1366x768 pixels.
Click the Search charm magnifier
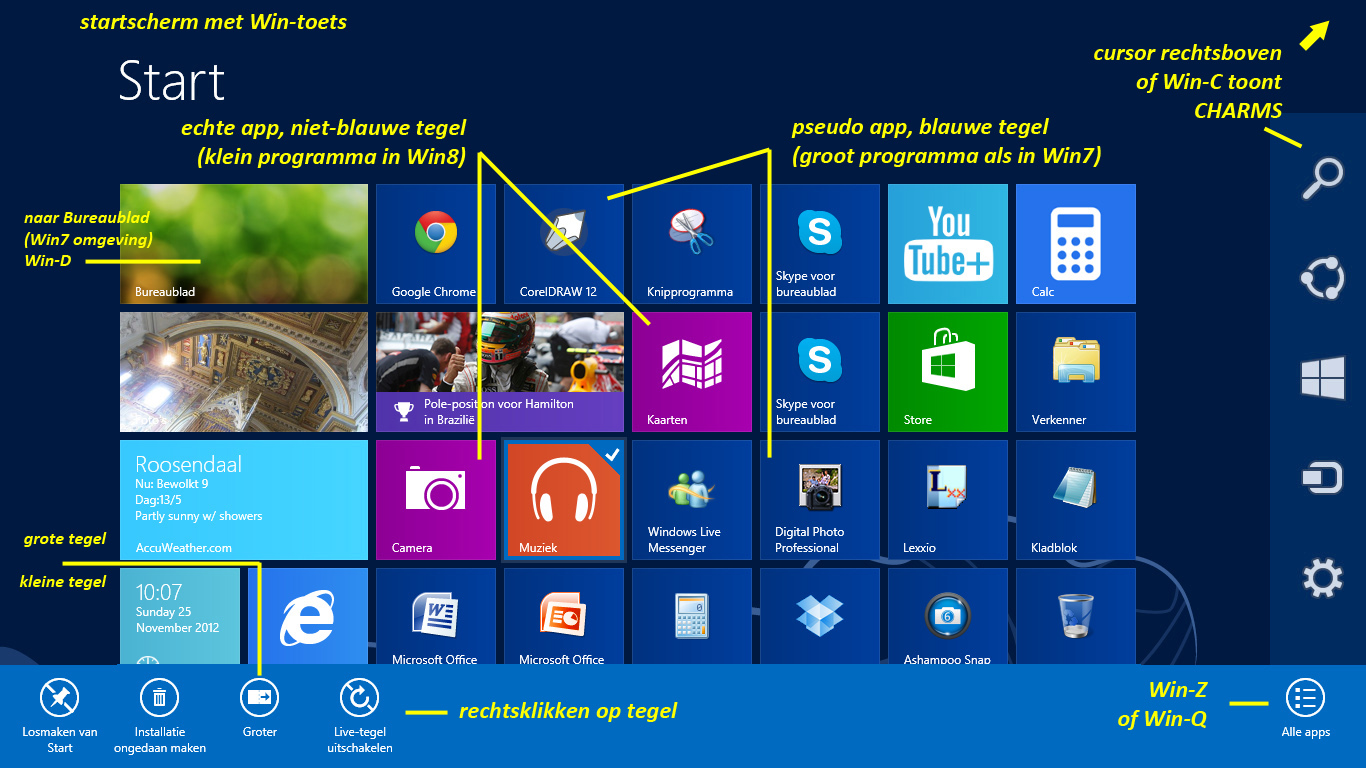[1322, 180]
